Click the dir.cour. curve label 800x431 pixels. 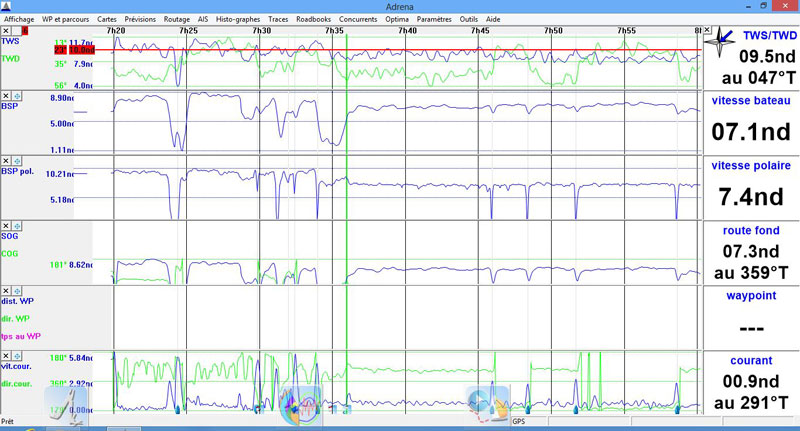point(16,384)
